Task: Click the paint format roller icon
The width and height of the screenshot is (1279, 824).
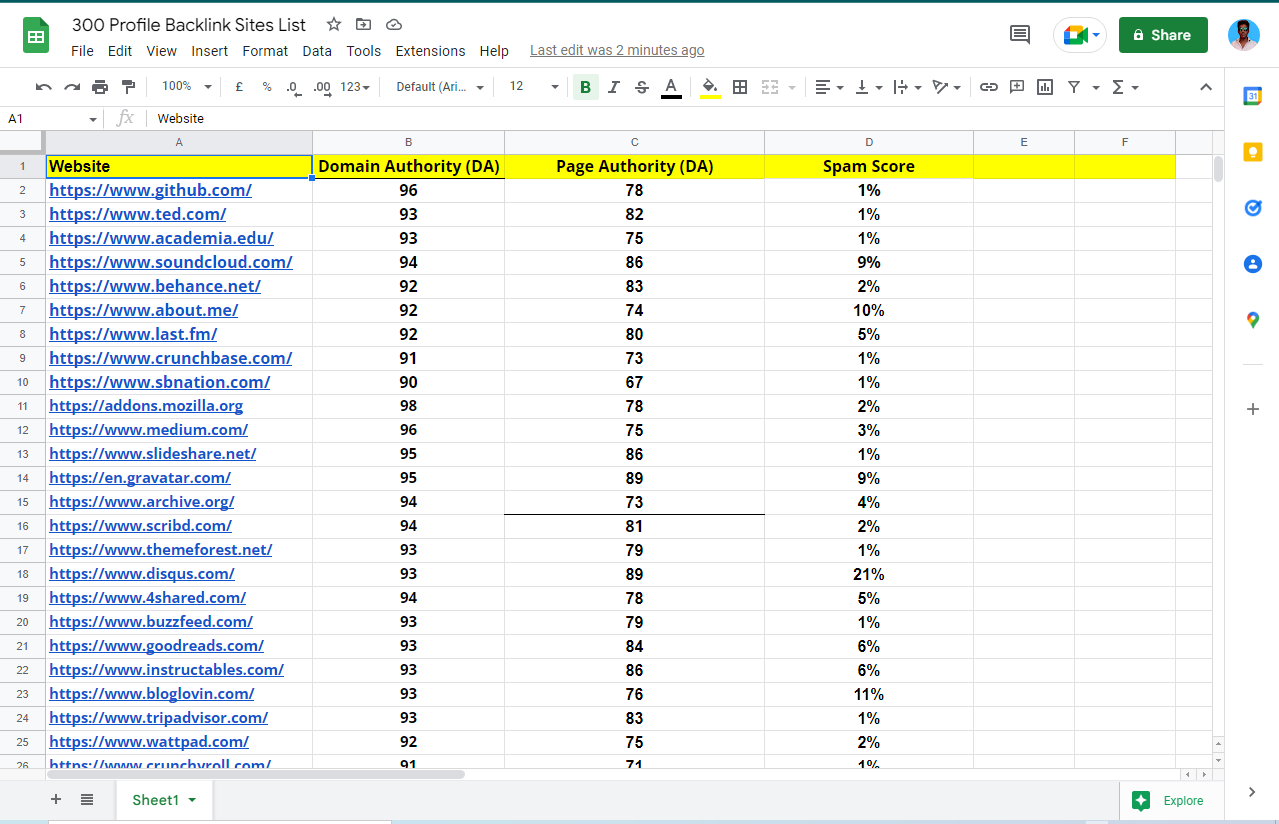Action: (x=128, y=87)
